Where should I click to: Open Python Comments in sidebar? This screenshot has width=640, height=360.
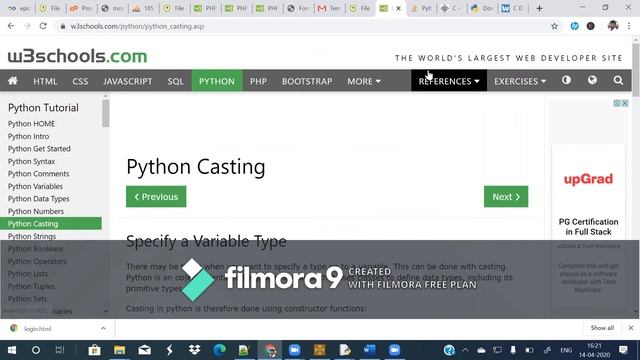pyautogui.click(x=39, y=173)
